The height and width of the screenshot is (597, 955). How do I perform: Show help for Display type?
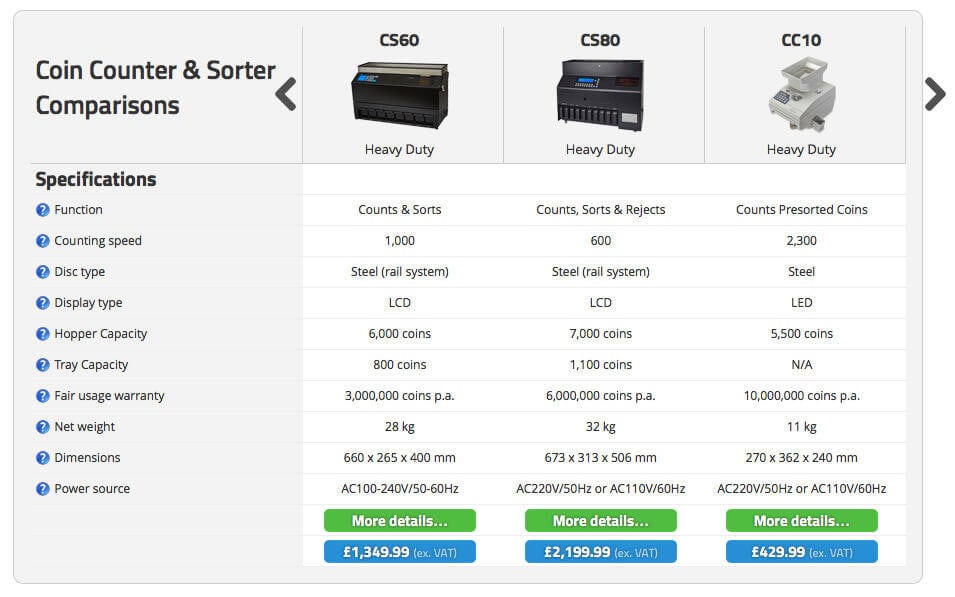[x=43, y=303]
